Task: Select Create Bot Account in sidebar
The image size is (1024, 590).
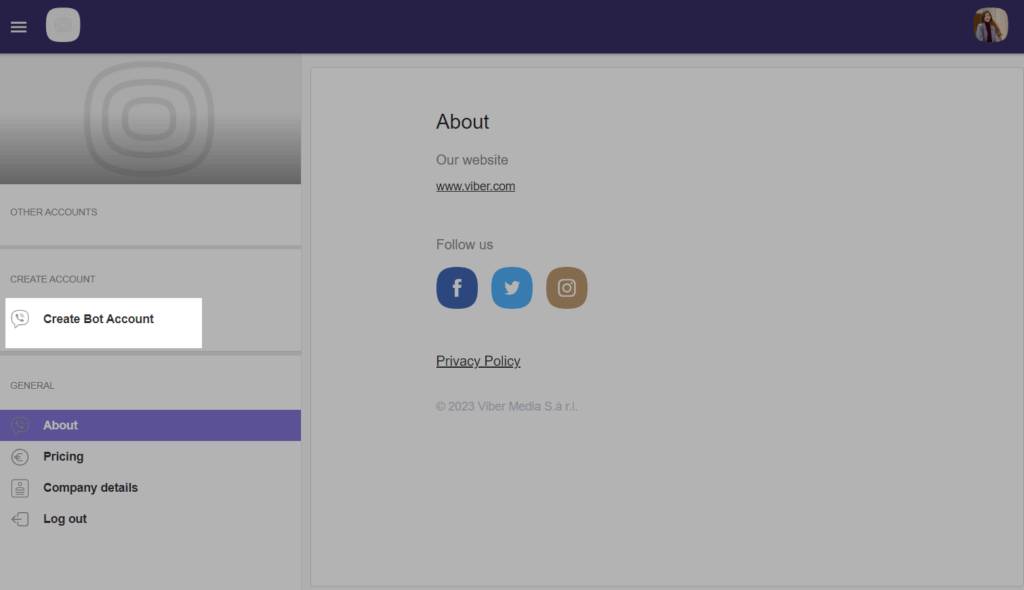Action: 98,319
